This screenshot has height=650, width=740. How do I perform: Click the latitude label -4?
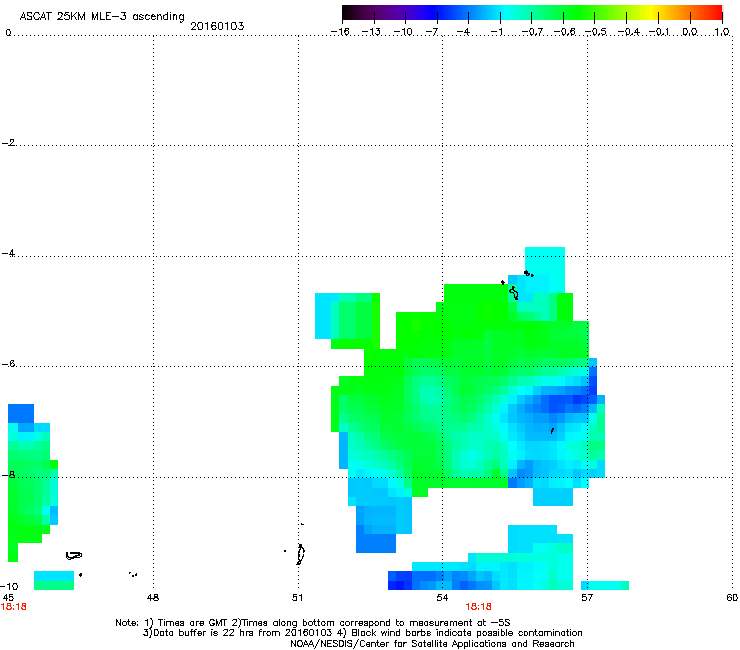(8, 253)
